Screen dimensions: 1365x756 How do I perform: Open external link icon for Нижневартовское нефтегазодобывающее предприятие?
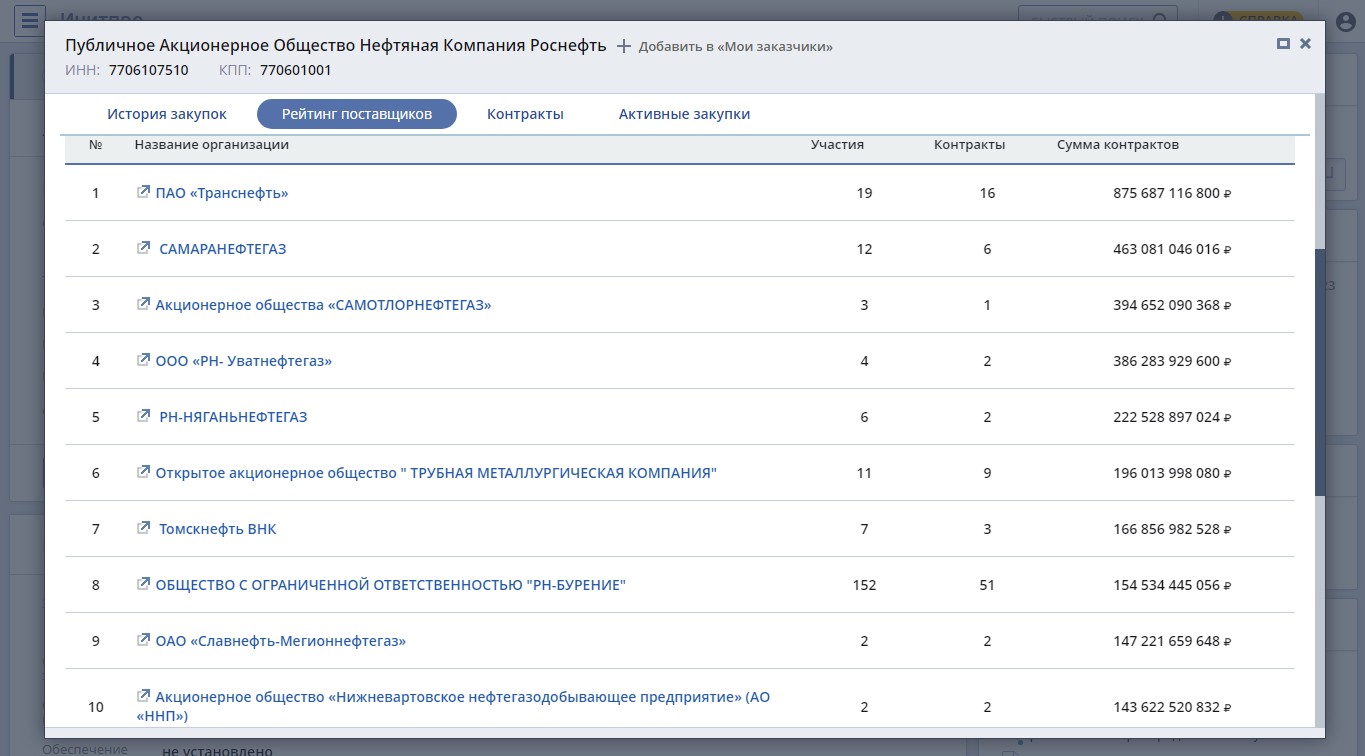pyautogui.click(x=143, y=696)
